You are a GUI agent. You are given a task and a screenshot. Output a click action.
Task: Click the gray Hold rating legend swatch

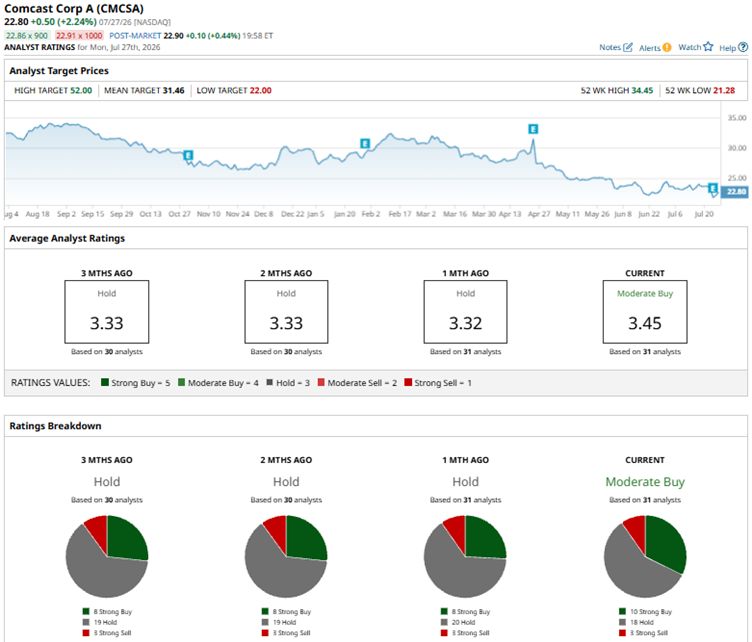(x=270, y=382)
